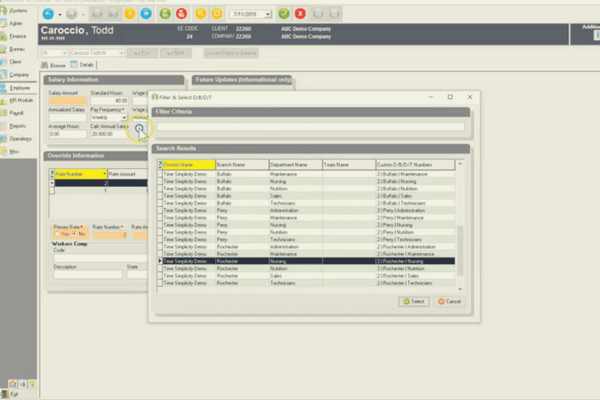Switch to the Details tab
600x400 pixels.
tap(82, 65)
